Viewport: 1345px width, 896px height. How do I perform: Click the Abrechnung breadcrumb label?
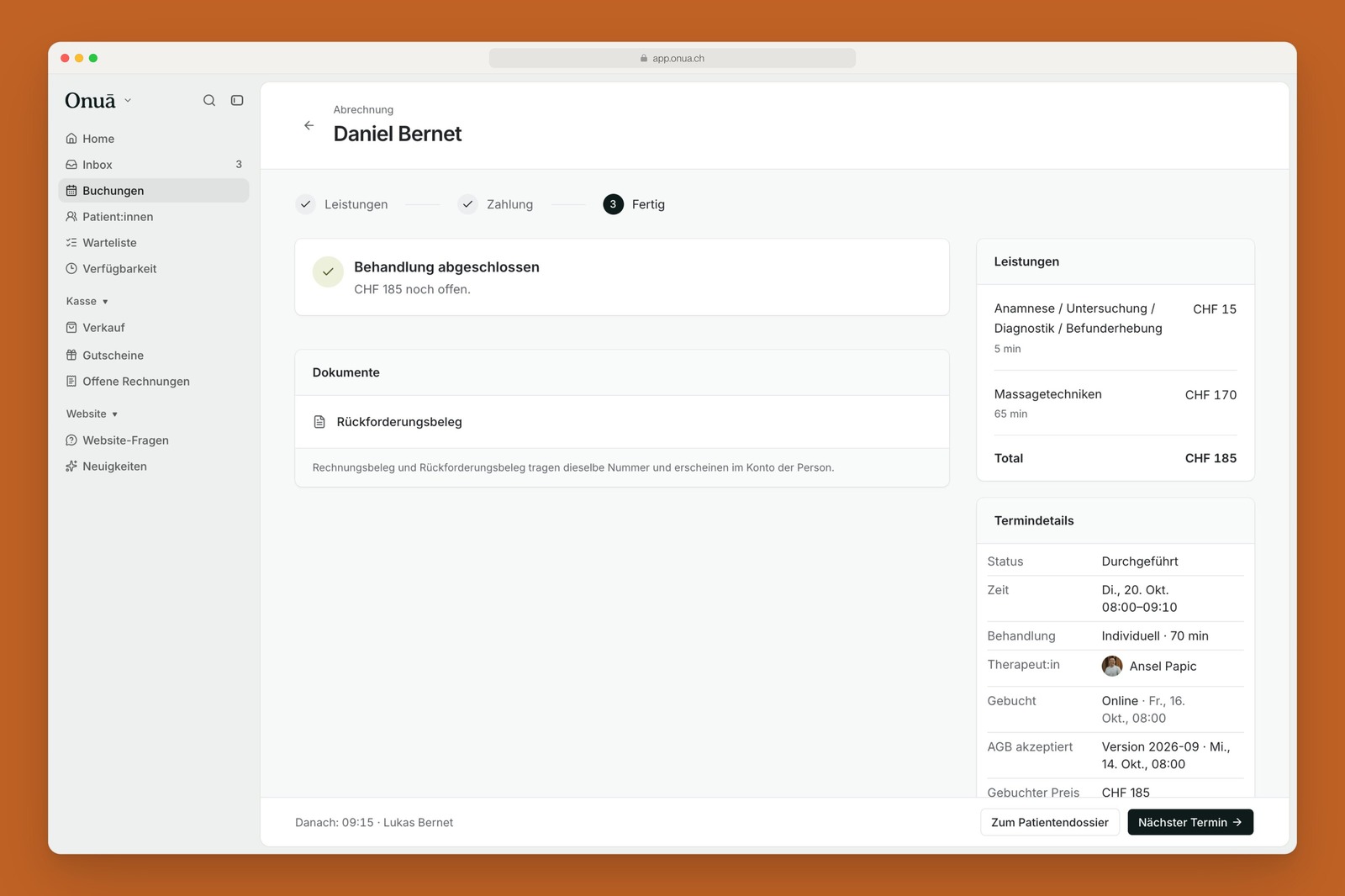click(363, 110)
